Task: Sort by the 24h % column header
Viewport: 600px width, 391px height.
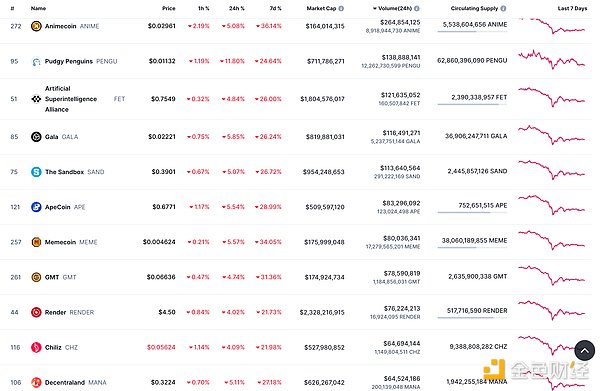Action: [x=236, y=8]
